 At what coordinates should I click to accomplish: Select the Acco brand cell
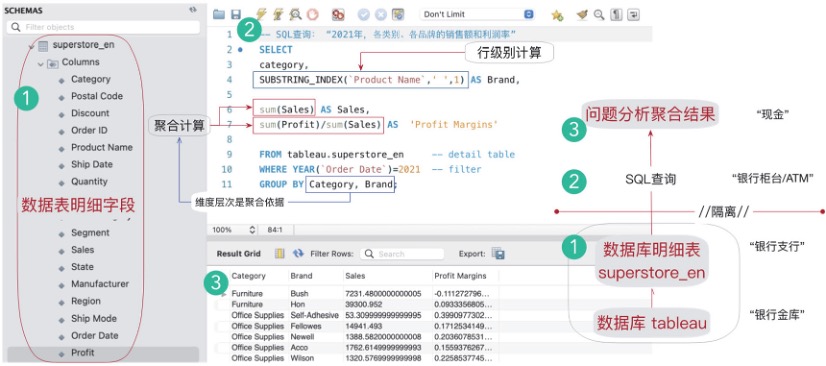point(299,348)
